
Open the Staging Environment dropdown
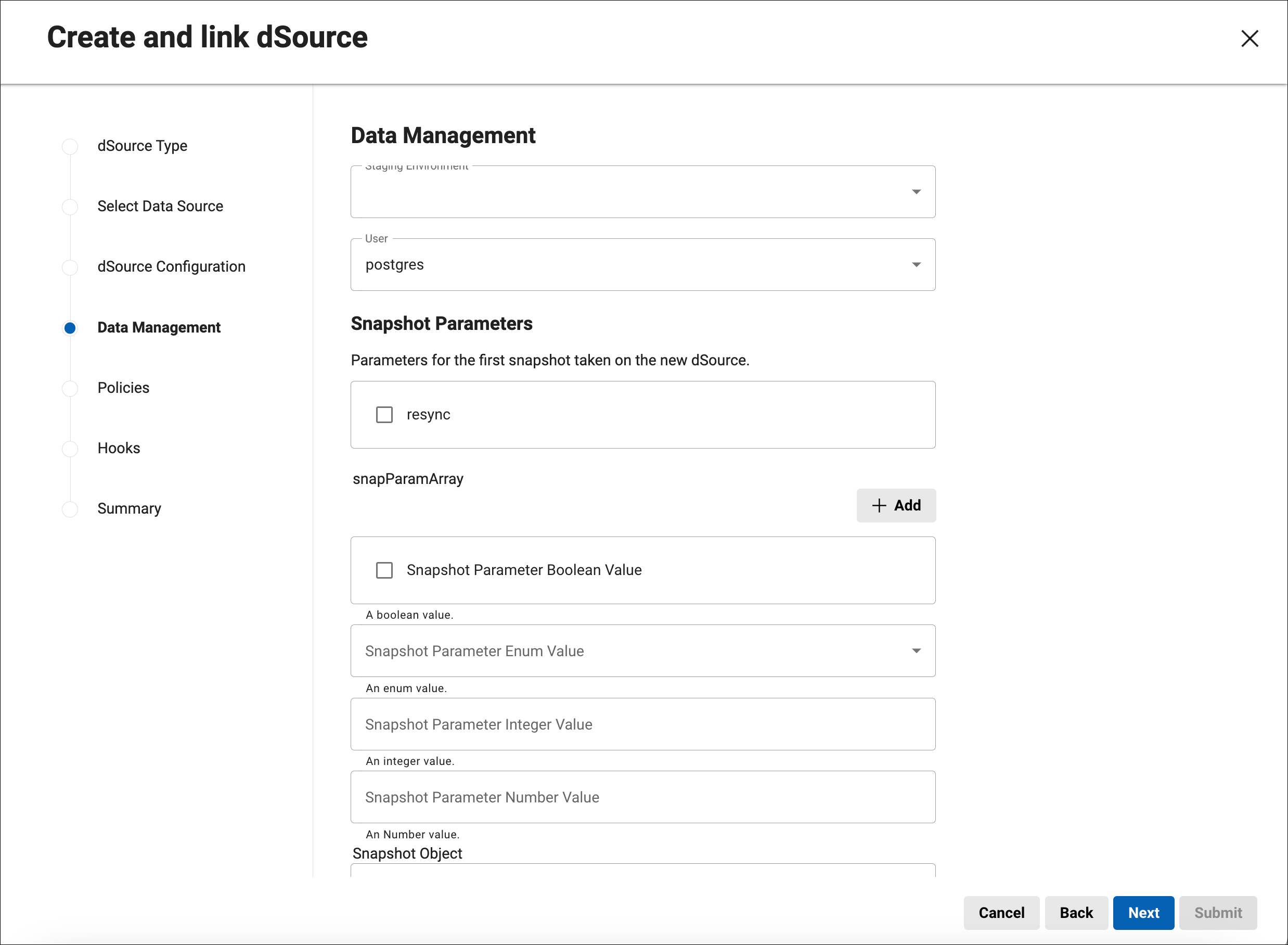coord(642,192)
